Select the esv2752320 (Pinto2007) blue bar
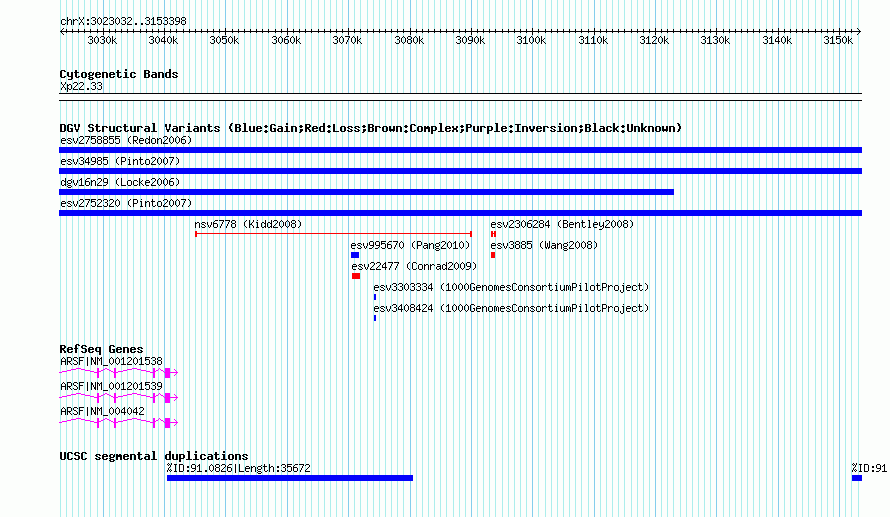 (x=460, y=213)
